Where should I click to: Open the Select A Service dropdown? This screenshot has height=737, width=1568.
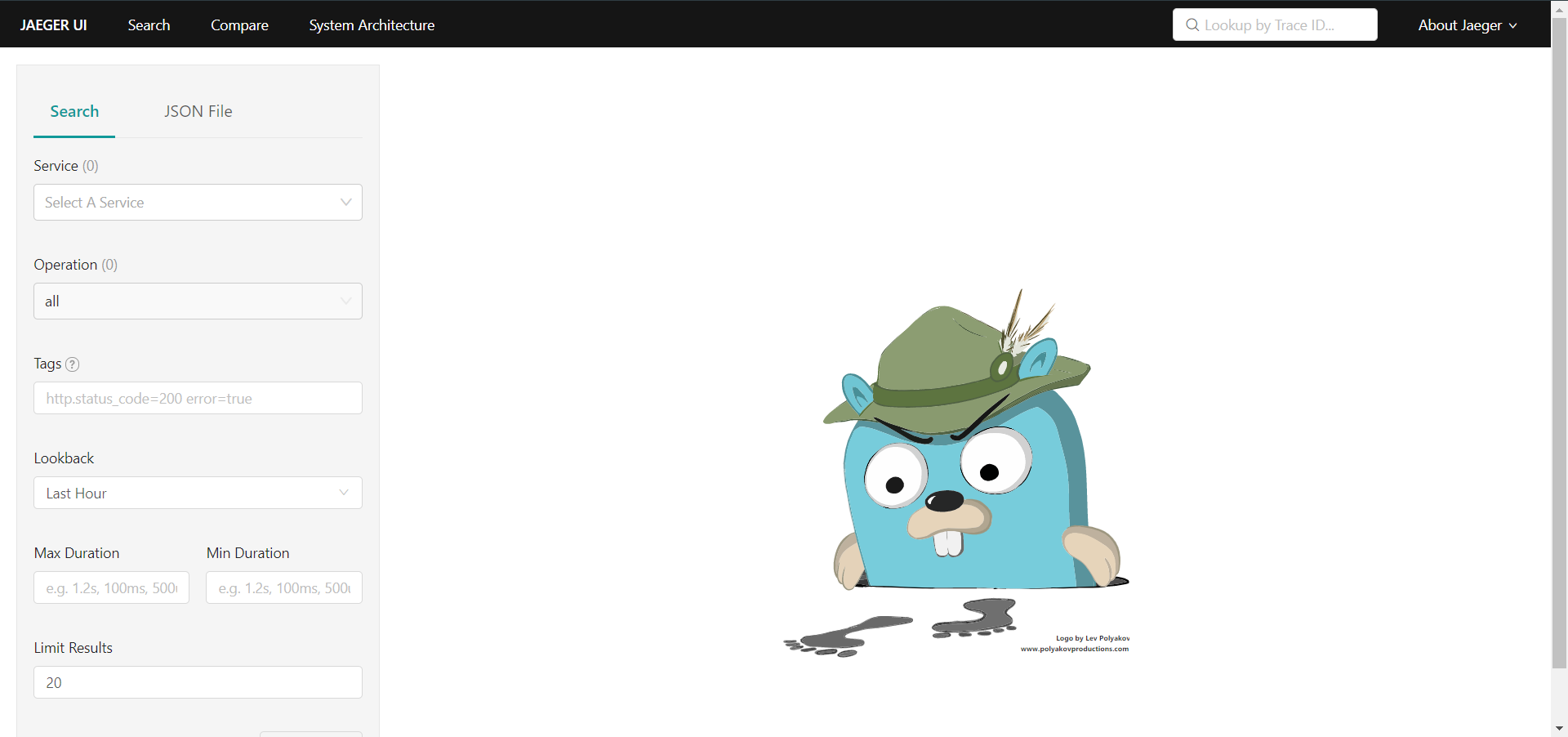pos(198,203)
